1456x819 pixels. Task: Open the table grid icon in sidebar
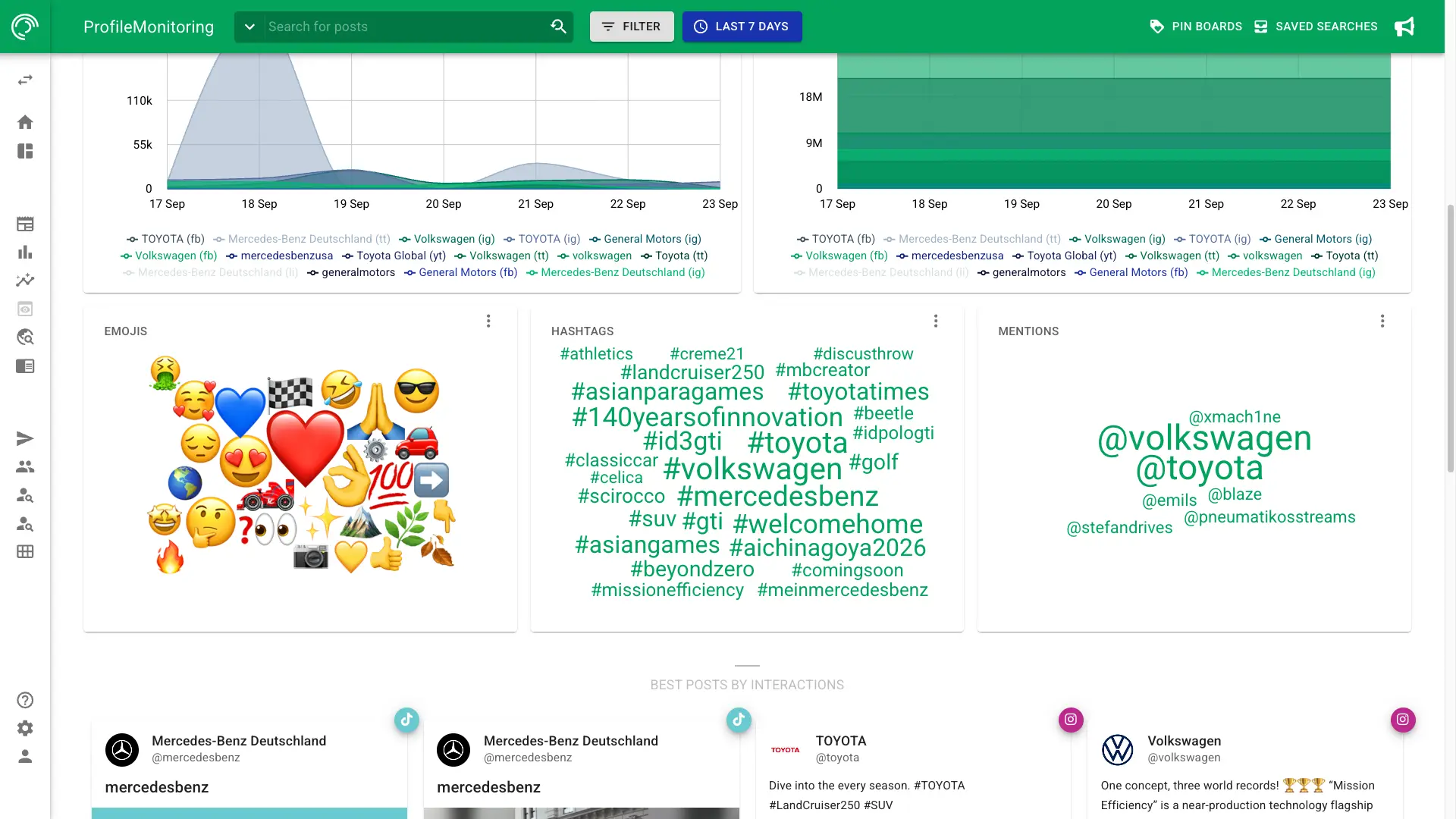coord(25,551)
